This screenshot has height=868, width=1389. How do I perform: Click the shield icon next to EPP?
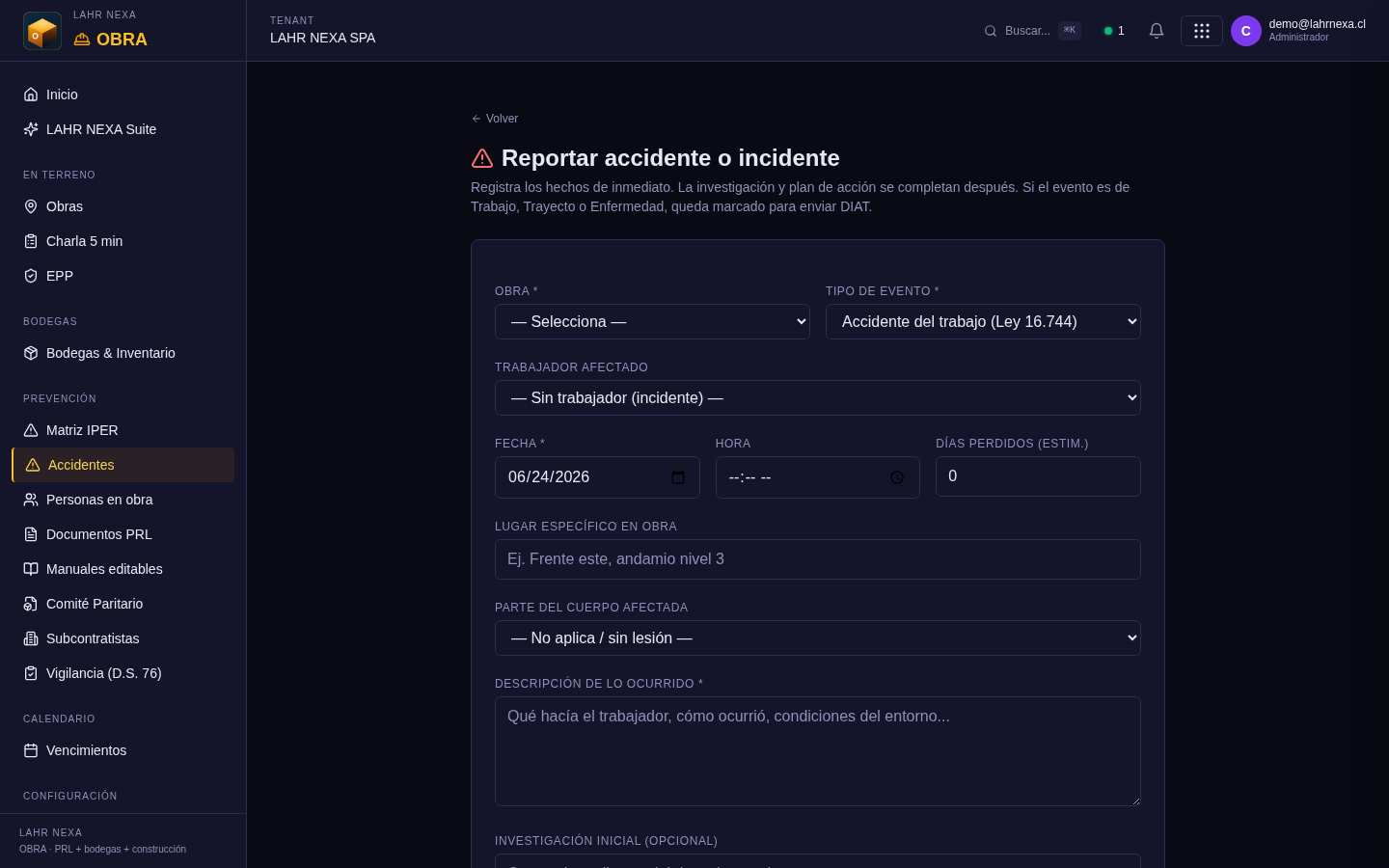(x=31, y=276)
